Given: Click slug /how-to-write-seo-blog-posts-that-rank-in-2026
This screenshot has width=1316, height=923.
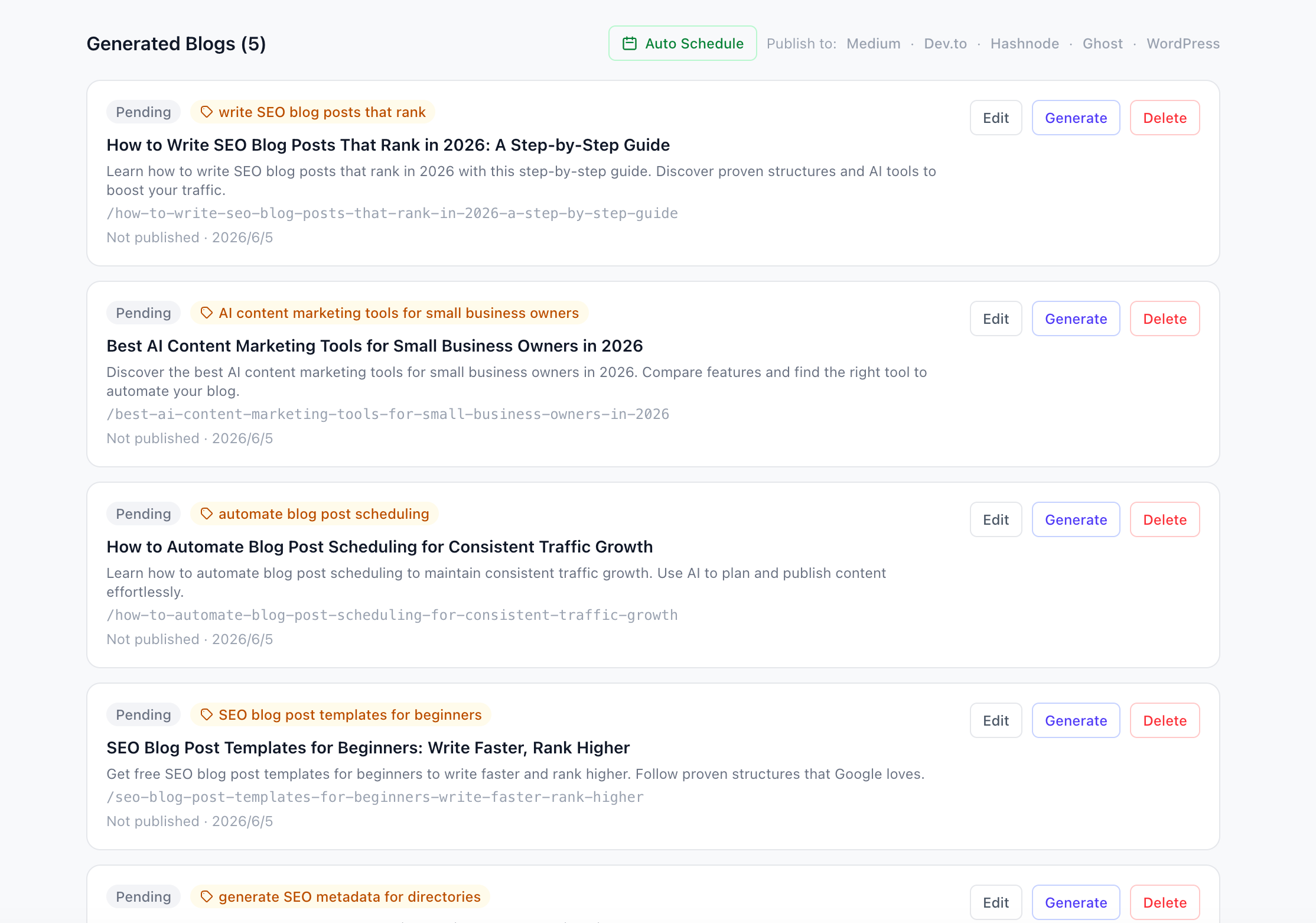Looking at the screenshot, I should pos(392,213).
